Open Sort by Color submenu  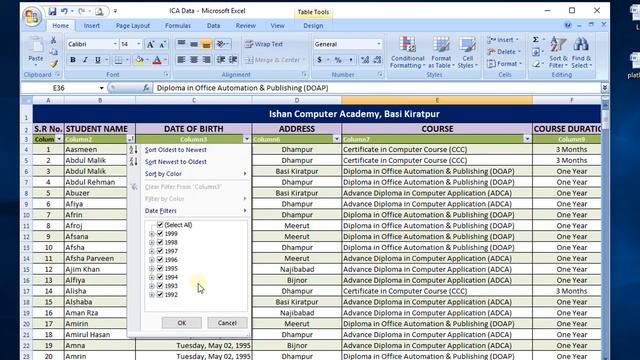point(195,173)
